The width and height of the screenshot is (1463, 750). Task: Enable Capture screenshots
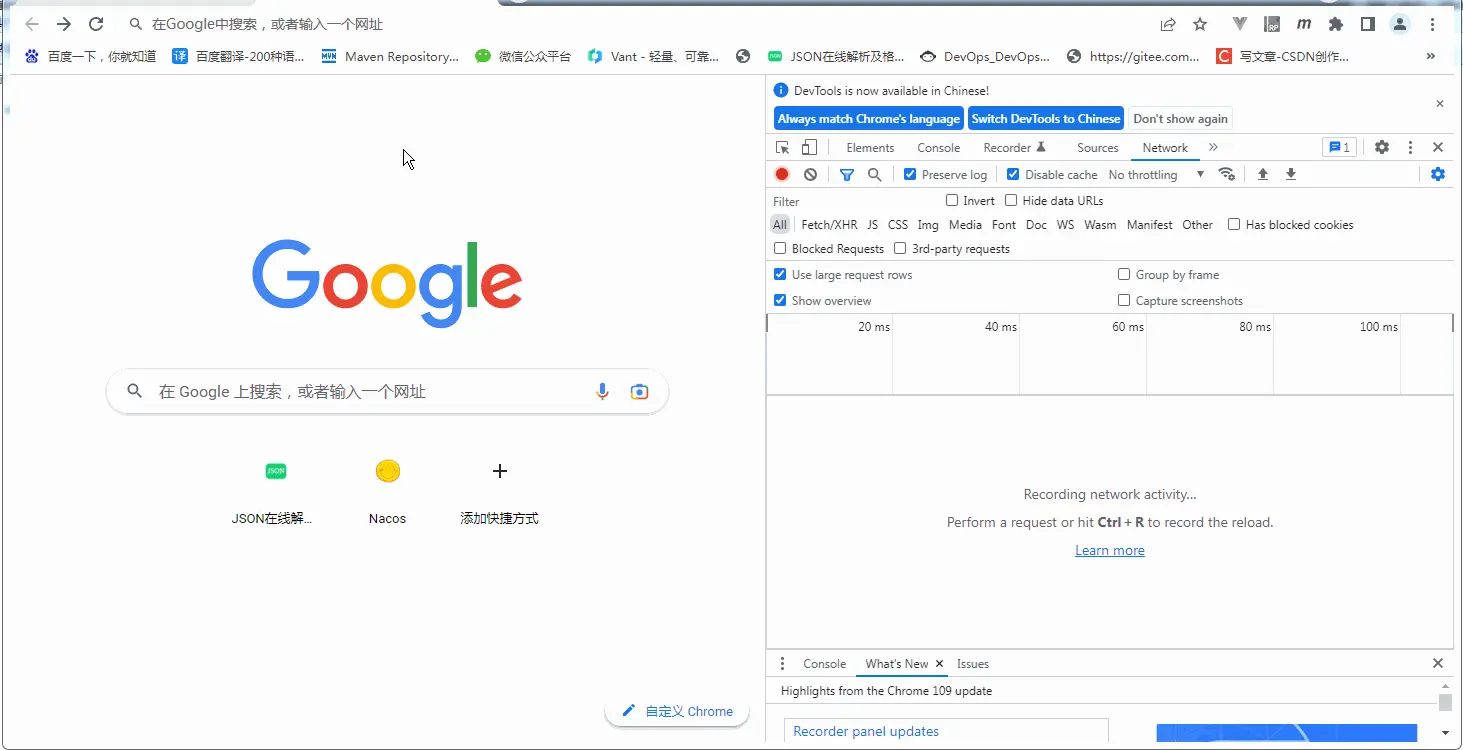point(1124,301)
